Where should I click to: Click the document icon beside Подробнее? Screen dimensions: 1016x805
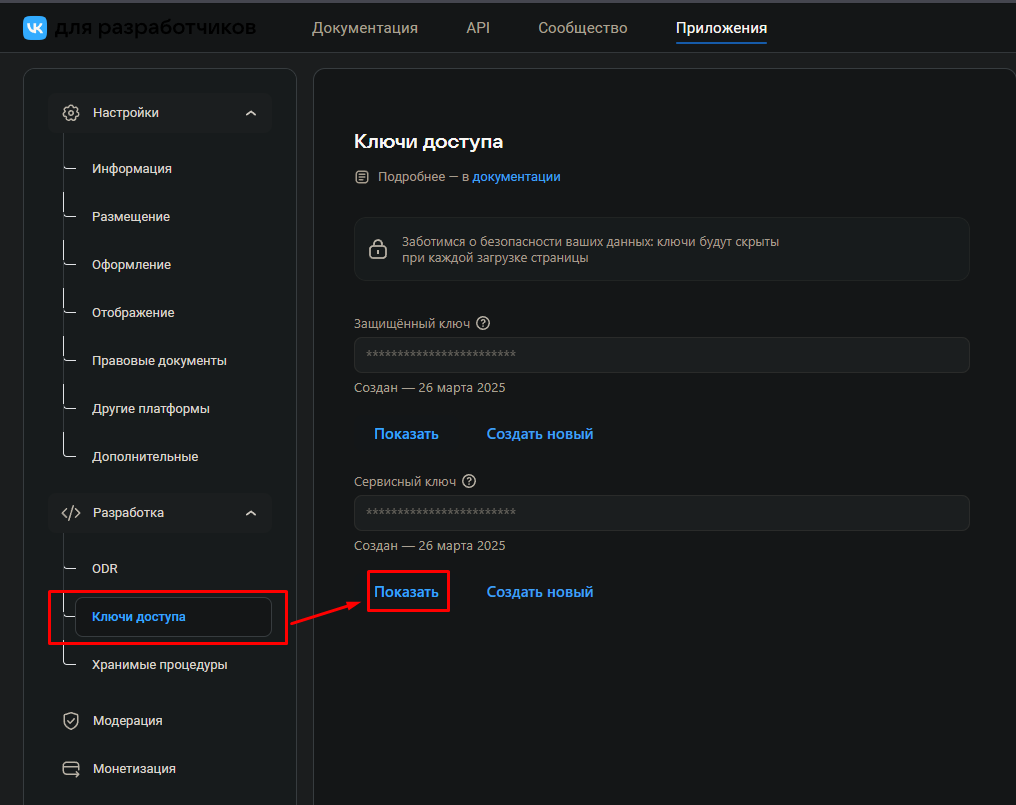coord(361,176)
